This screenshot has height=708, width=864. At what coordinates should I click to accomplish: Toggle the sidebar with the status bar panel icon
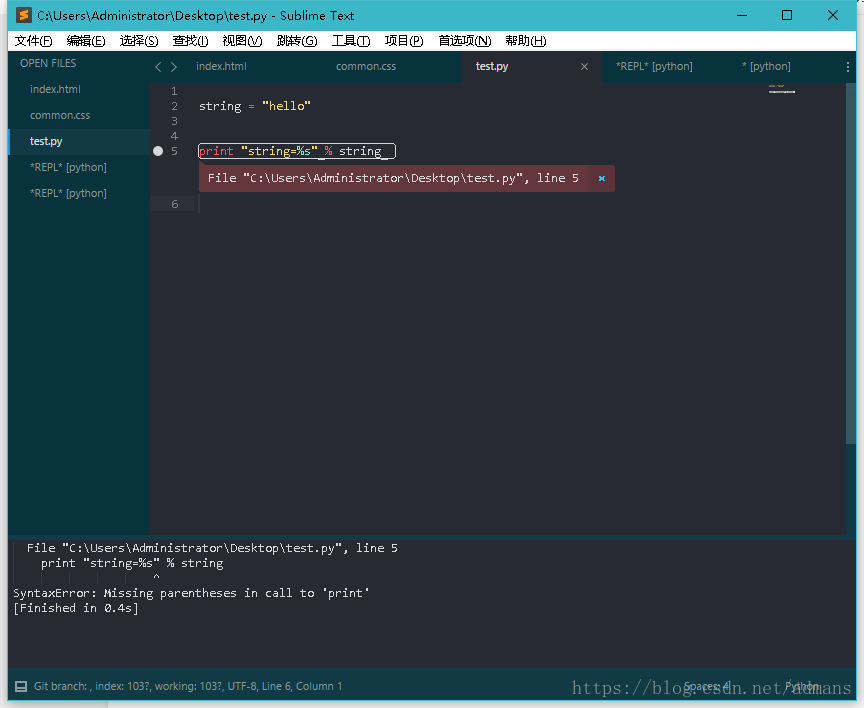21,687
